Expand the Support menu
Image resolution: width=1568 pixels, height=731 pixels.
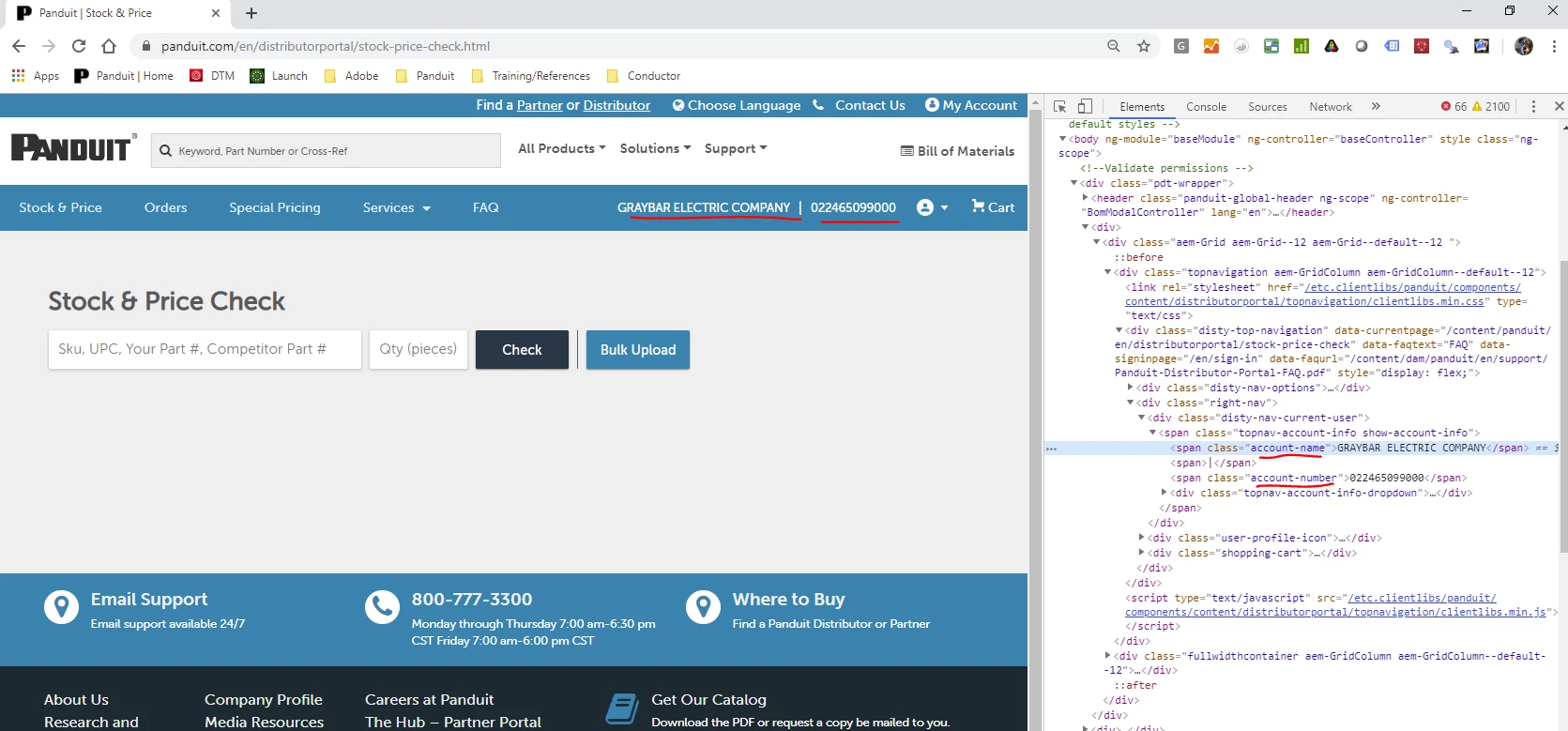(x=736, y=148)
